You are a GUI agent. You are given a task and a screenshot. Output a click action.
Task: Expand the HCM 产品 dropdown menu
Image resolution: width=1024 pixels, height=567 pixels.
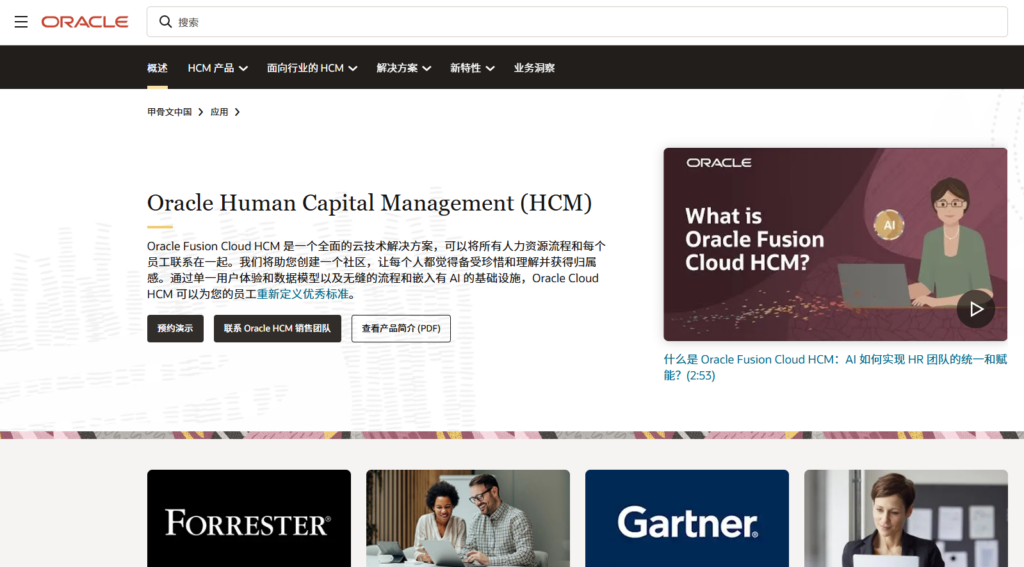[217, 68]
